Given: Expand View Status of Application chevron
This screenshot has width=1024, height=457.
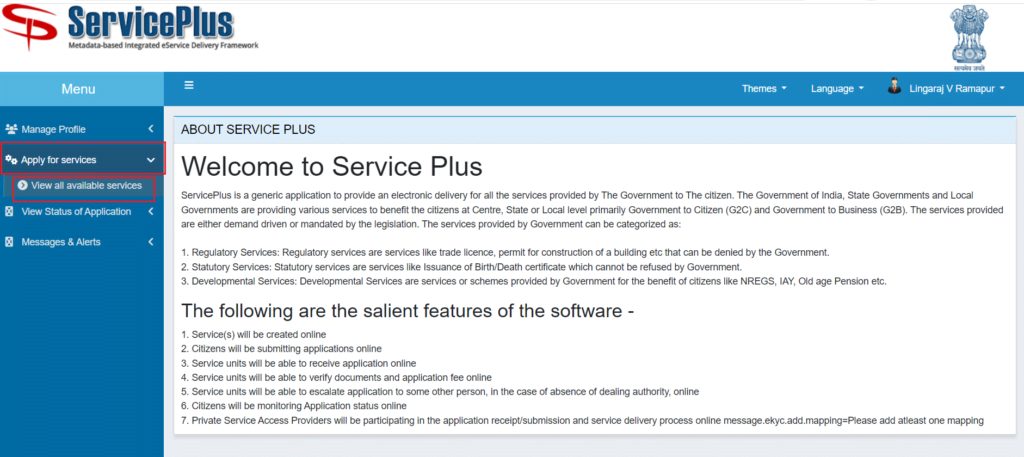Looking at the screenshot, I should (x=151, y=212).
